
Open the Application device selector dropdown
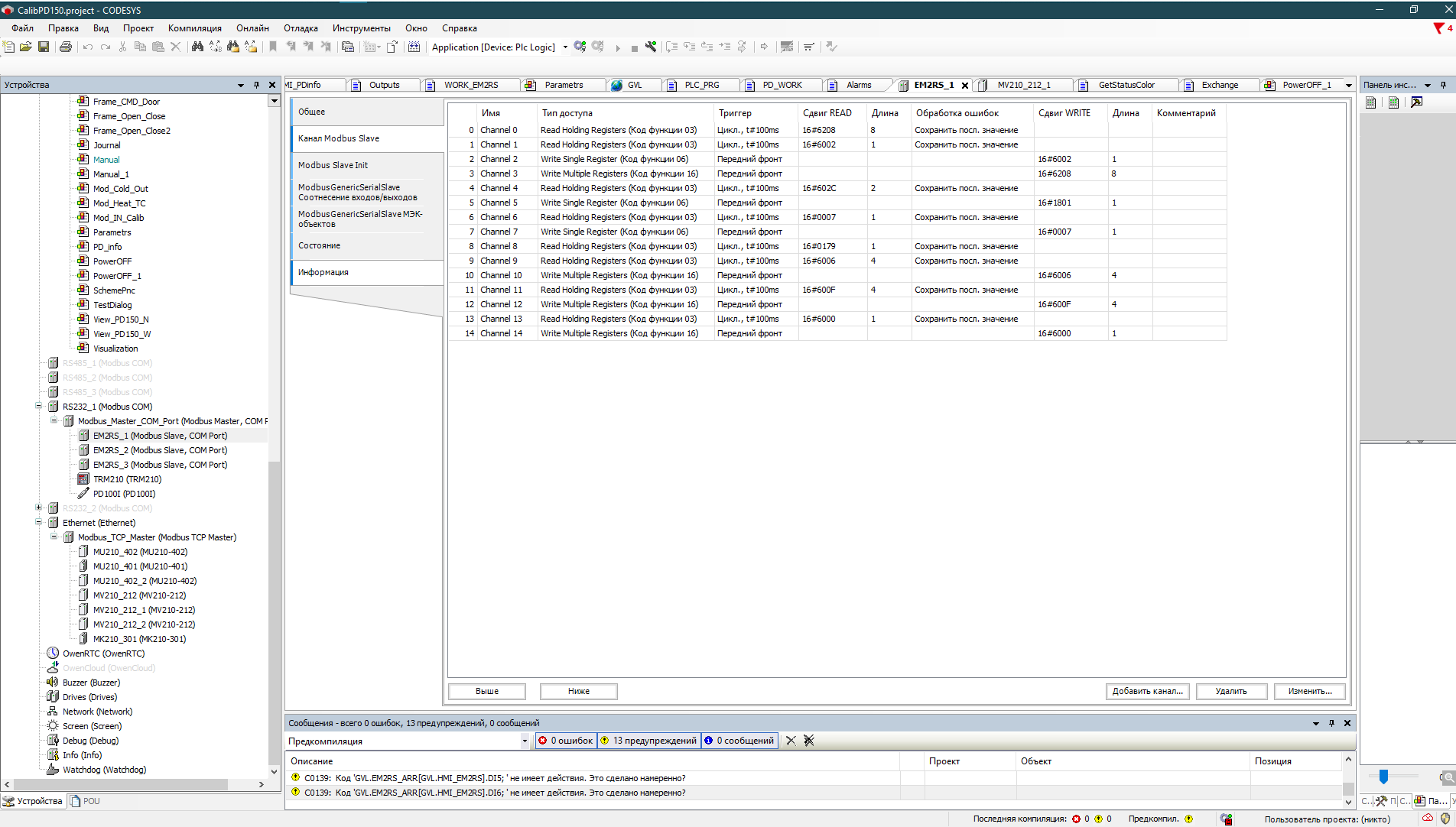tap(566, 47)
